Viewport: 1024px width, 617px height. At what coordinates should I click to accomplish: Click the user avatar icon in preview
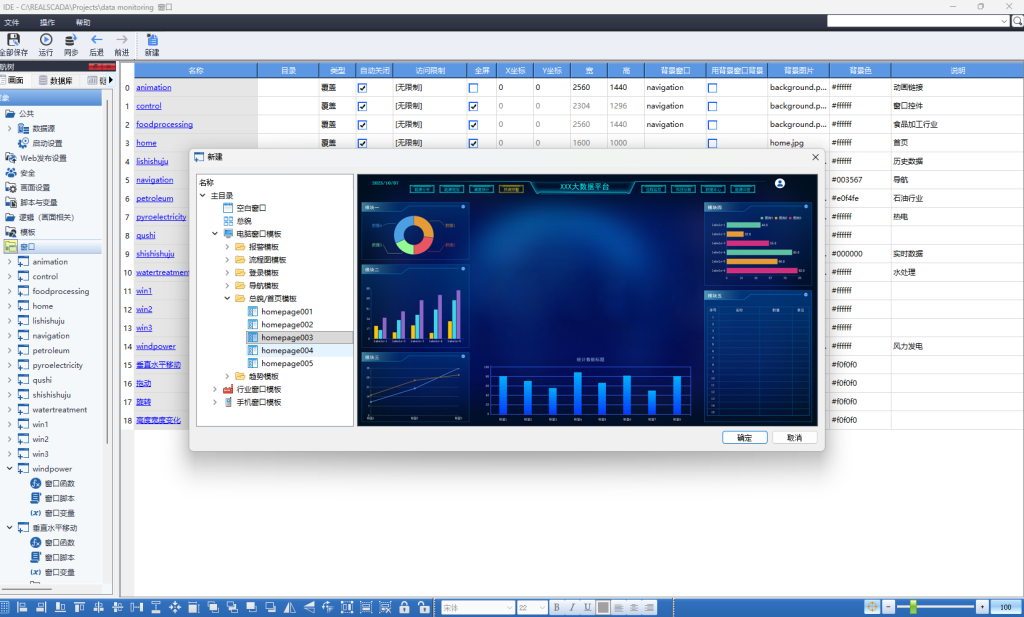(x=779, y=184)
